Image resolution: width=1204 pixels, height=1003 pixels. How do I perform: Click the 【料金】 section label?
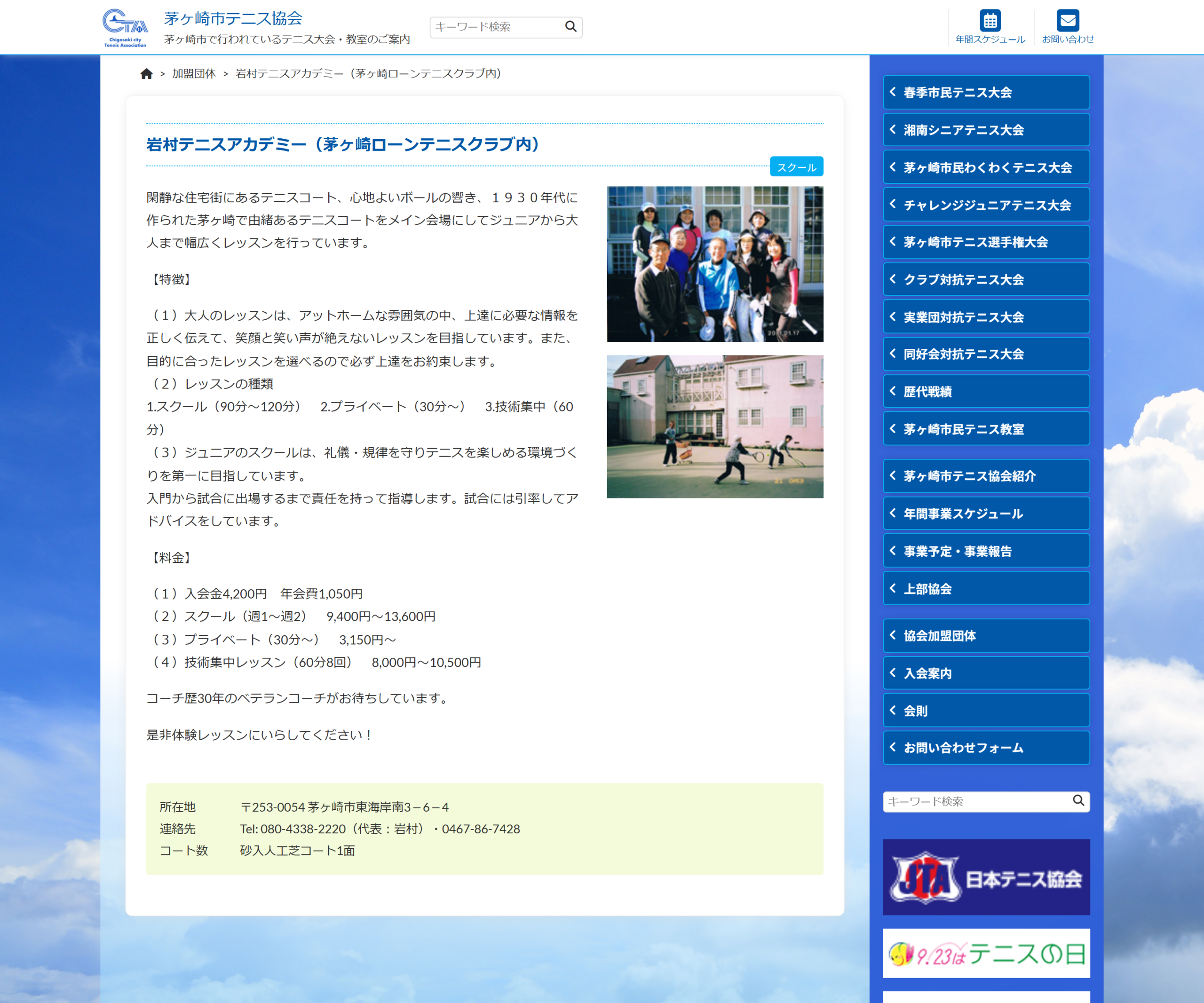[171, 558]
